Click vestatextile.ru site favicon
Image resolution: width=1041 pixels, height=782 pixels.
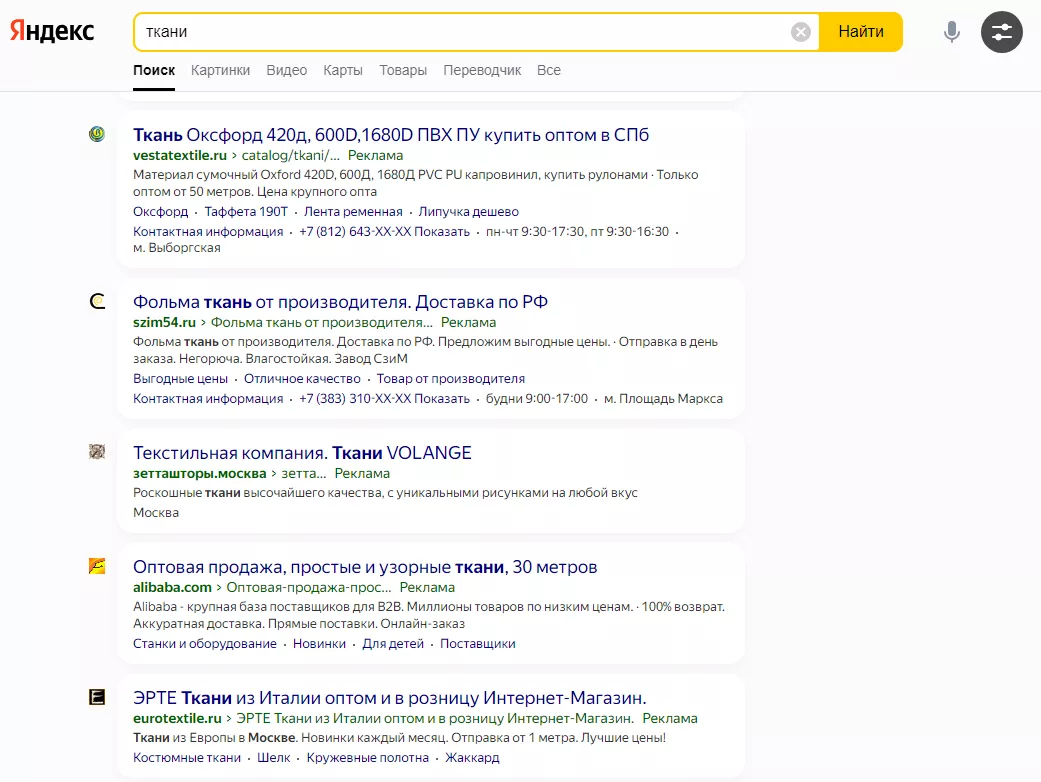point(97,134)
